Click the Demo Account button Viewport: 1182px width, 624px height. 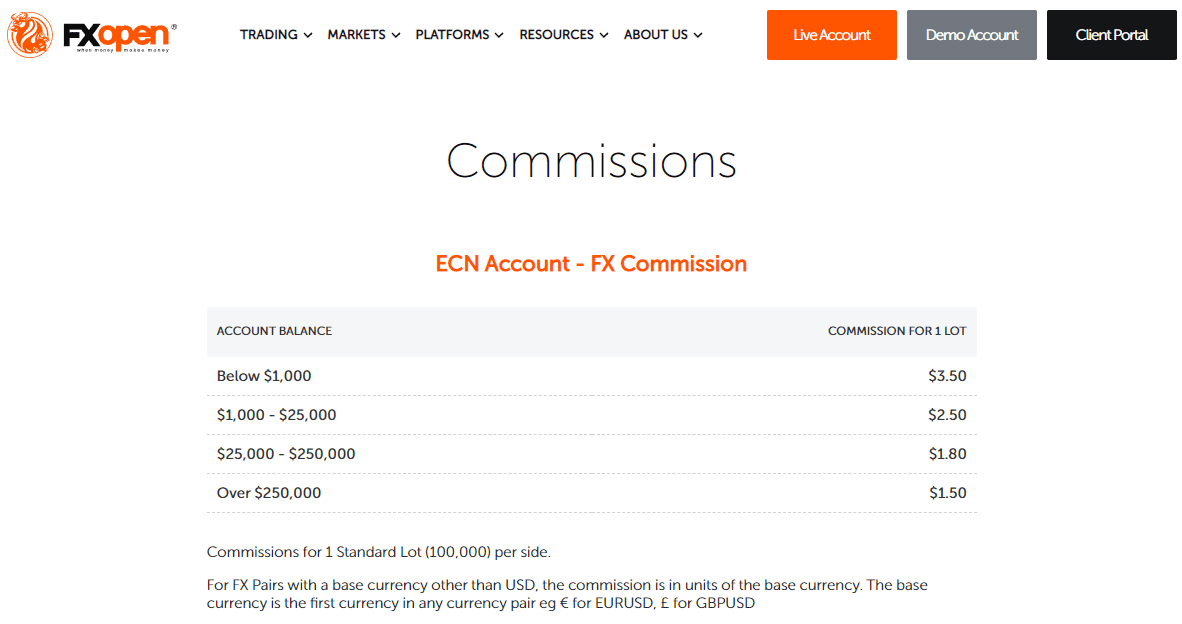pyautogui.click(x=971, y=34)
